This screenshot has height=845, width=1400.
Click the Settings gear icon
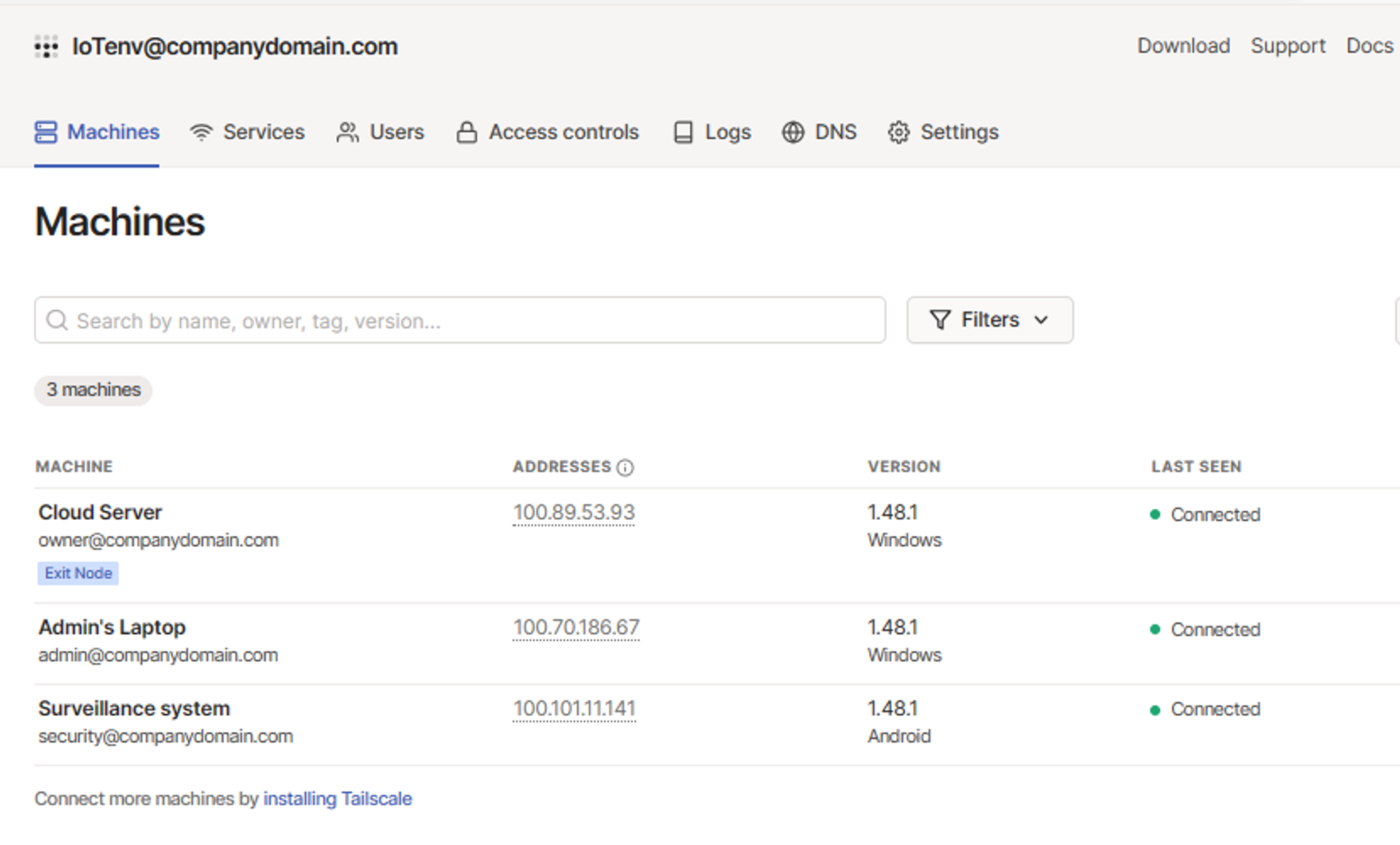click(898, 132)
